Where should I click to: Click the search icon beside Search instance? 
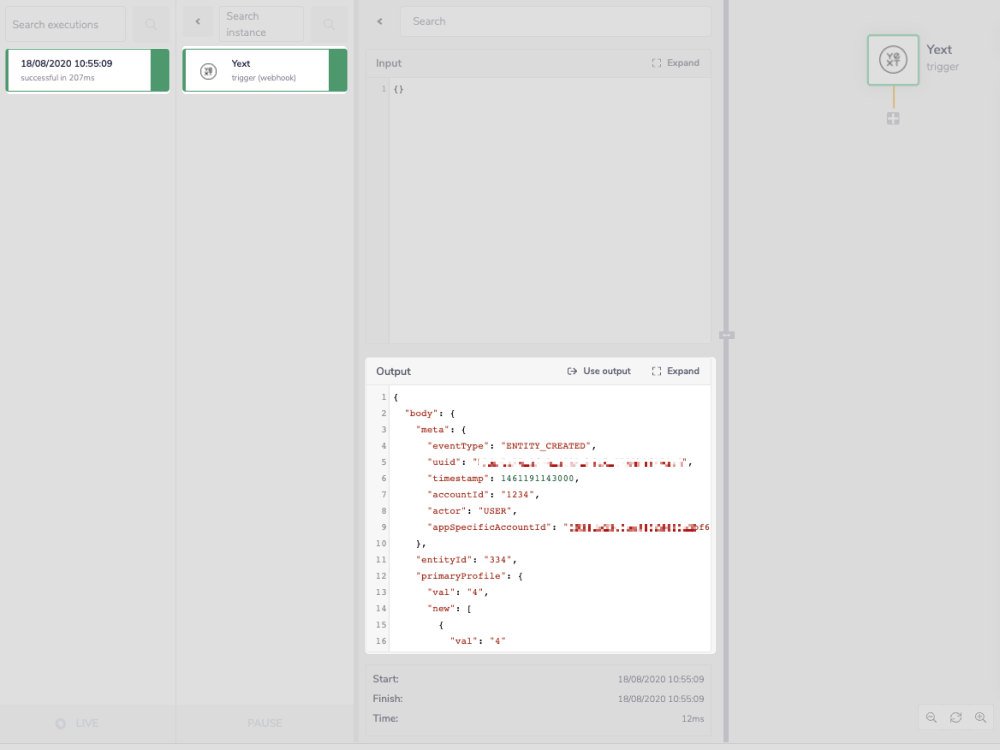(329, 23)
